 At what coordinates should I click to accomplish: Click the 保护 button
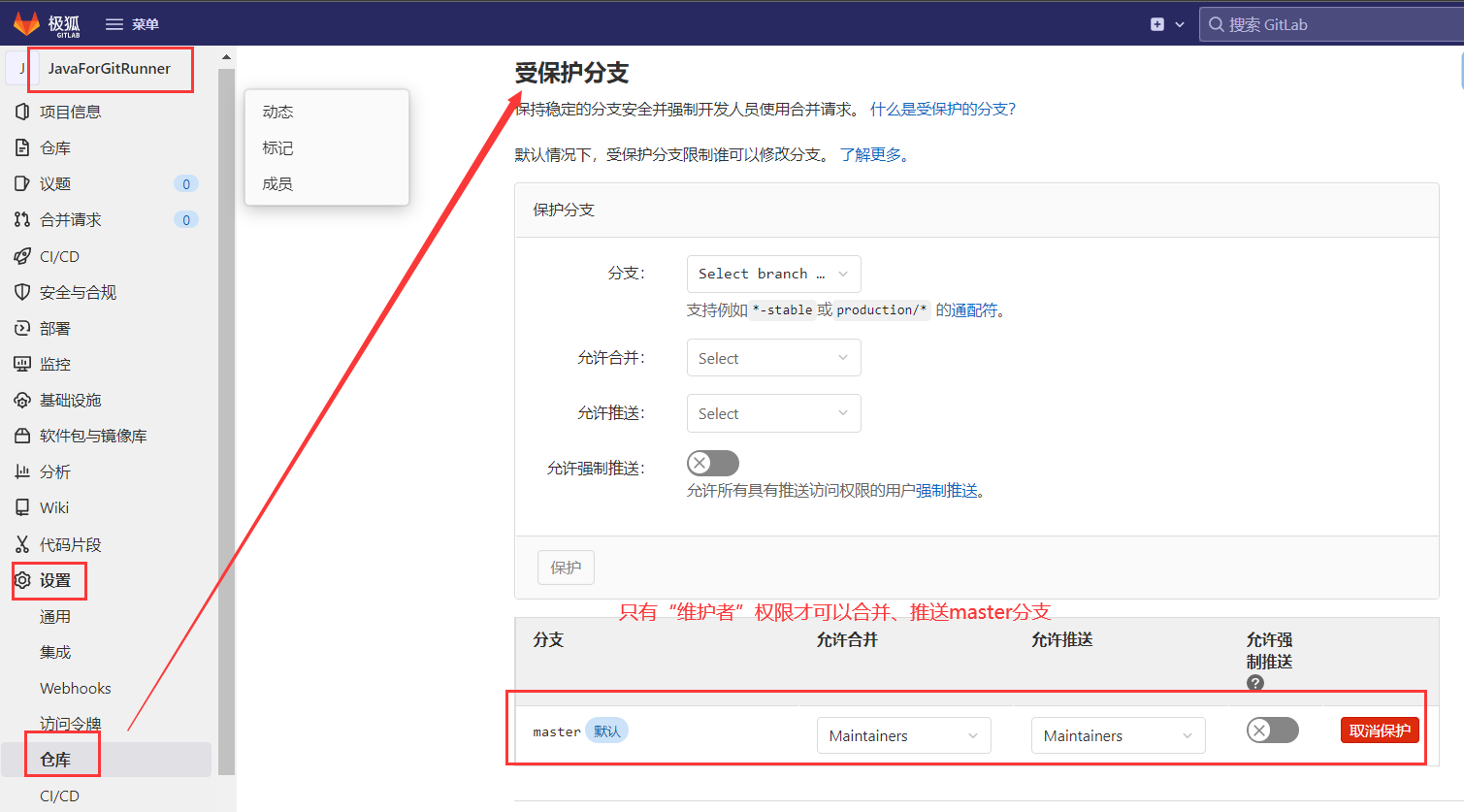[566, 567]
